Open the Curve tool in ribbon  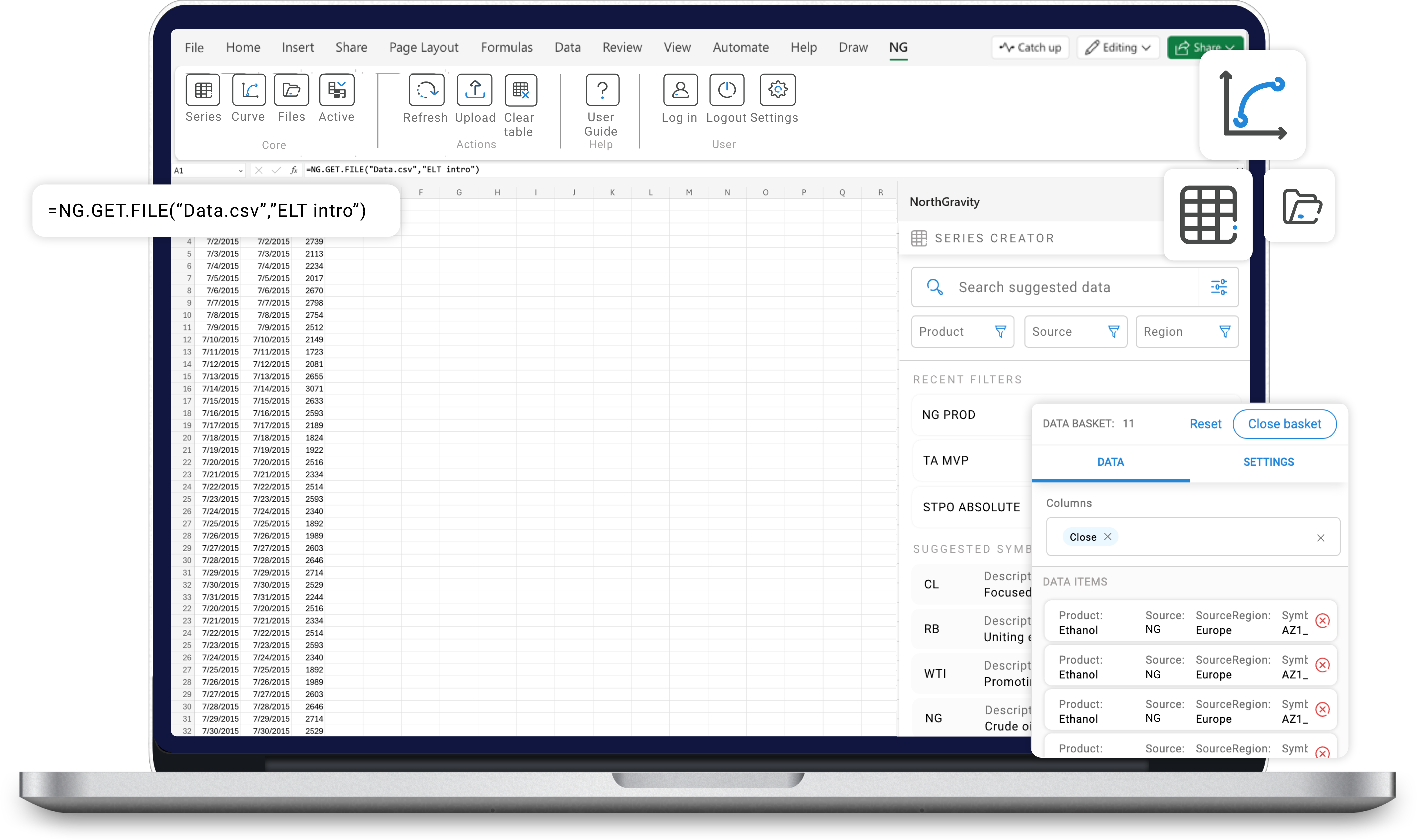click(249, 90)
